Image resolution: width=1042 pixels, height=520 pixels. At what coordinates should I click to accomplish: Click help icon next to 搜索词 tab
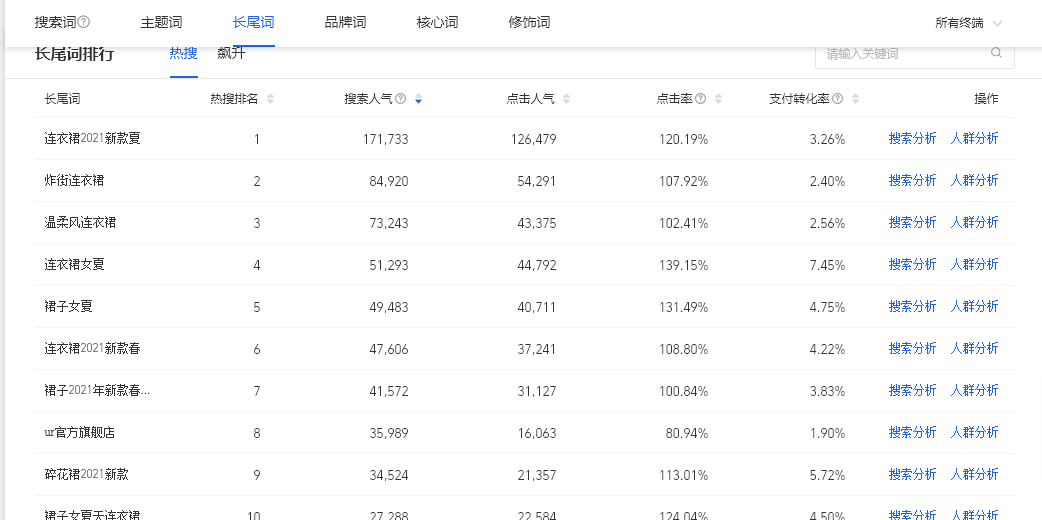(84, 23)
